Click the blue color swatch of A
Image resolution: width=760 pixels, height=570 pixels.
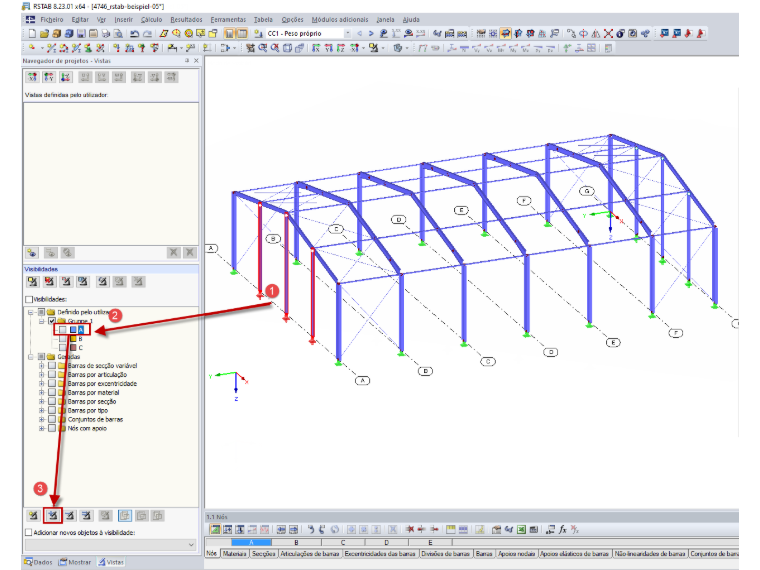coord(73,330)
